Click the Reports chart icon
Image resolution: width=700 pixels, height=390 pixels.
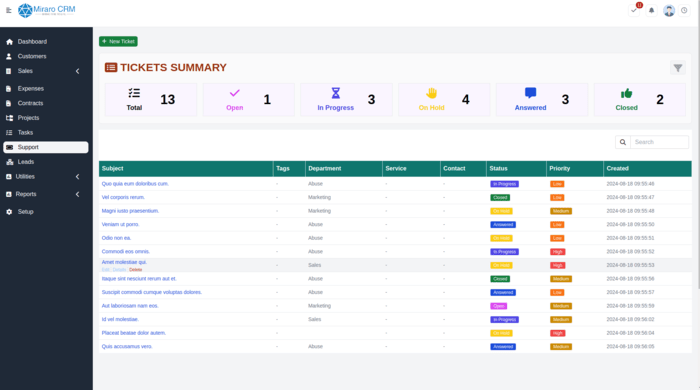click(8, 194)
